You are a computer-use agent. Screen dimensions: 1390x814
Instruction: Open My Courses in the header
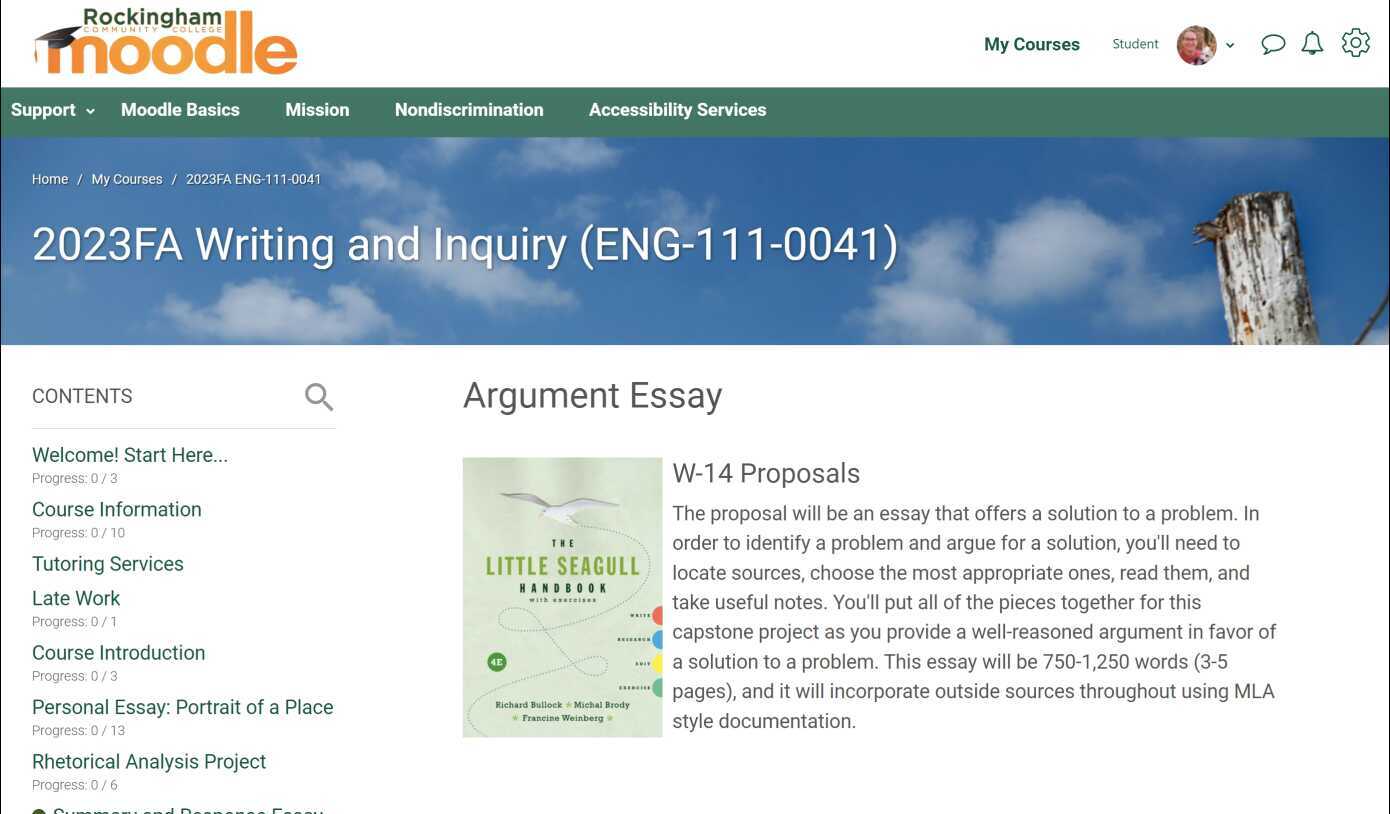point(1032,44)
